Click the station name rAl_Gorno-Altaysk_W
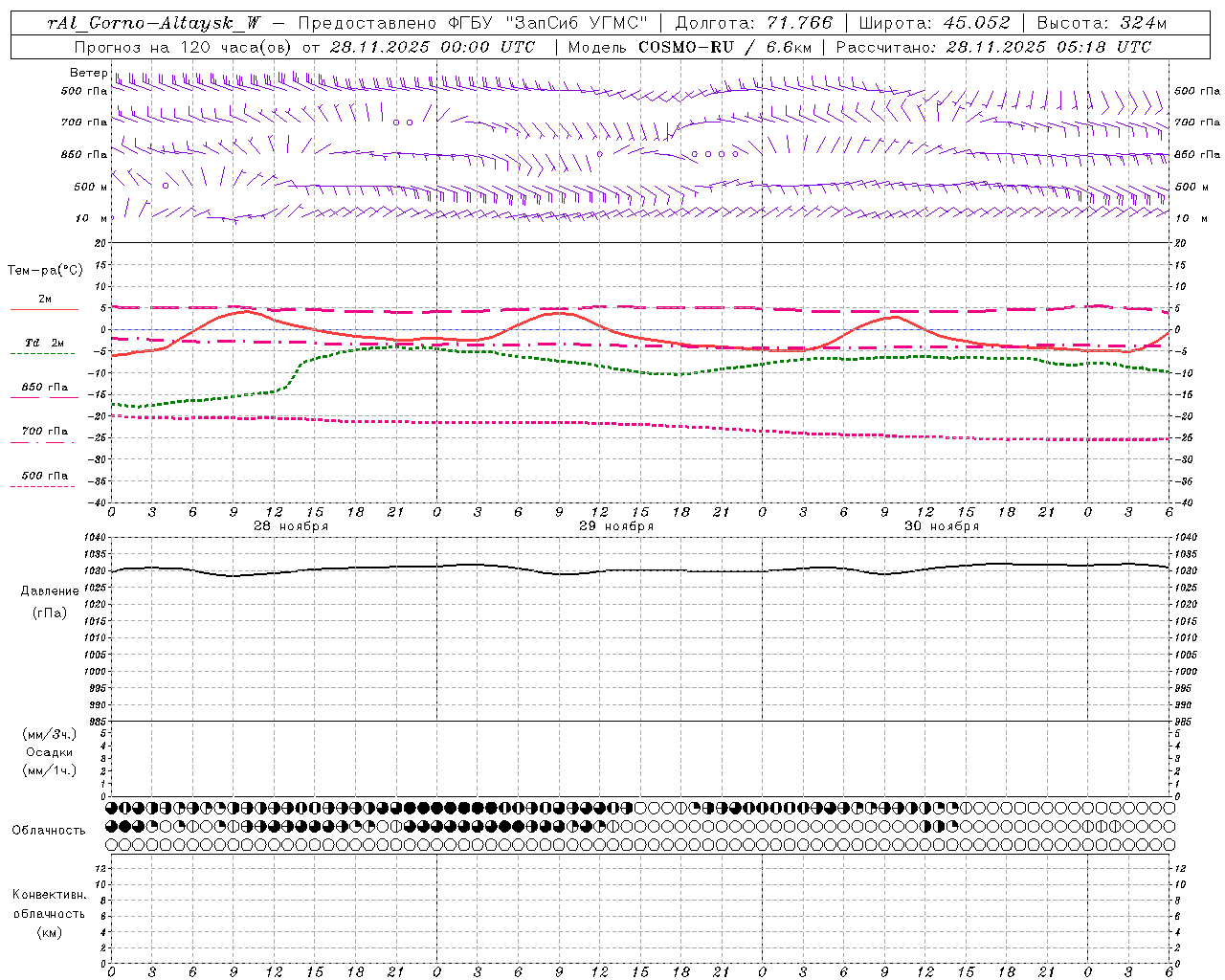1225x980 pixels. click(154, 23)
